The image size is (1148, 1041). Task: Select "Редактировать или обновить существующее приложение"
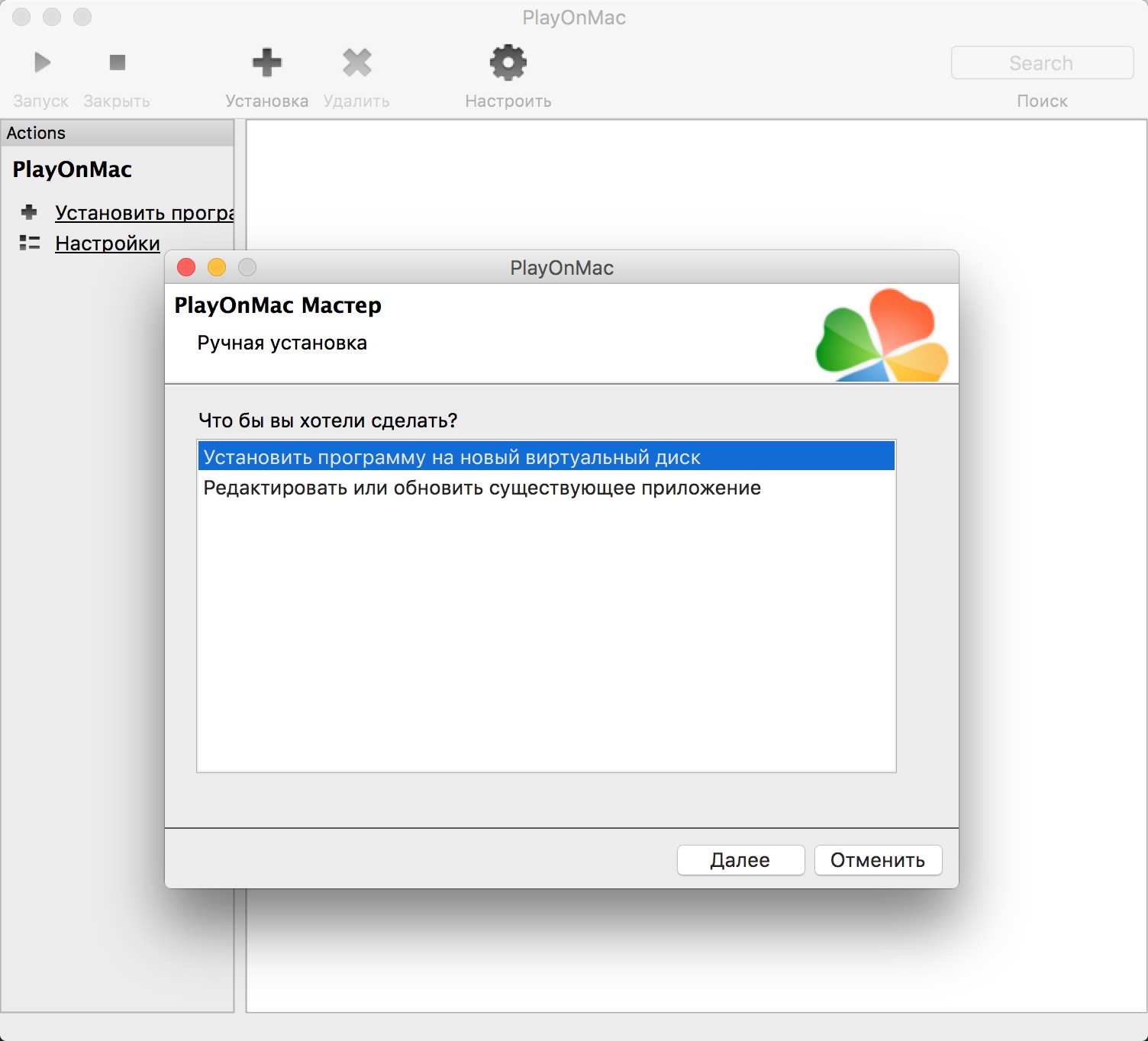point(482,488)
